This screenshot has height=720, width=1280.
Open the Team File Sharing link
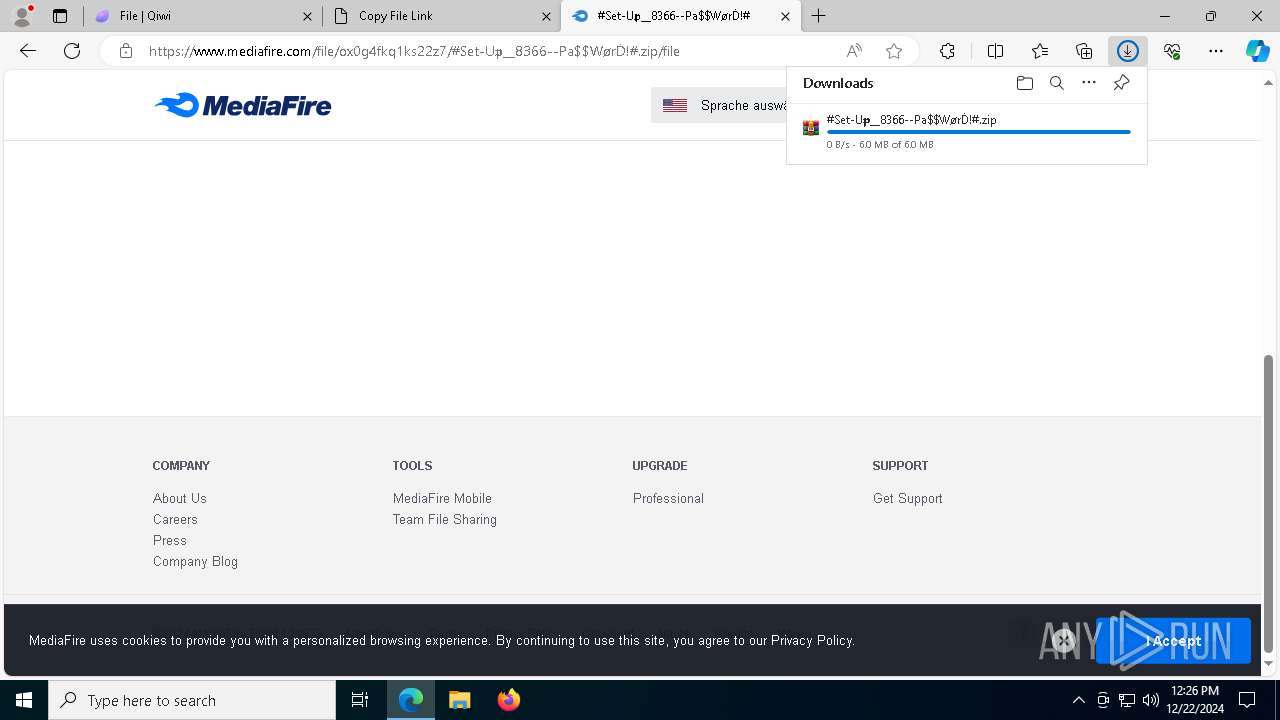click(445, 519)
